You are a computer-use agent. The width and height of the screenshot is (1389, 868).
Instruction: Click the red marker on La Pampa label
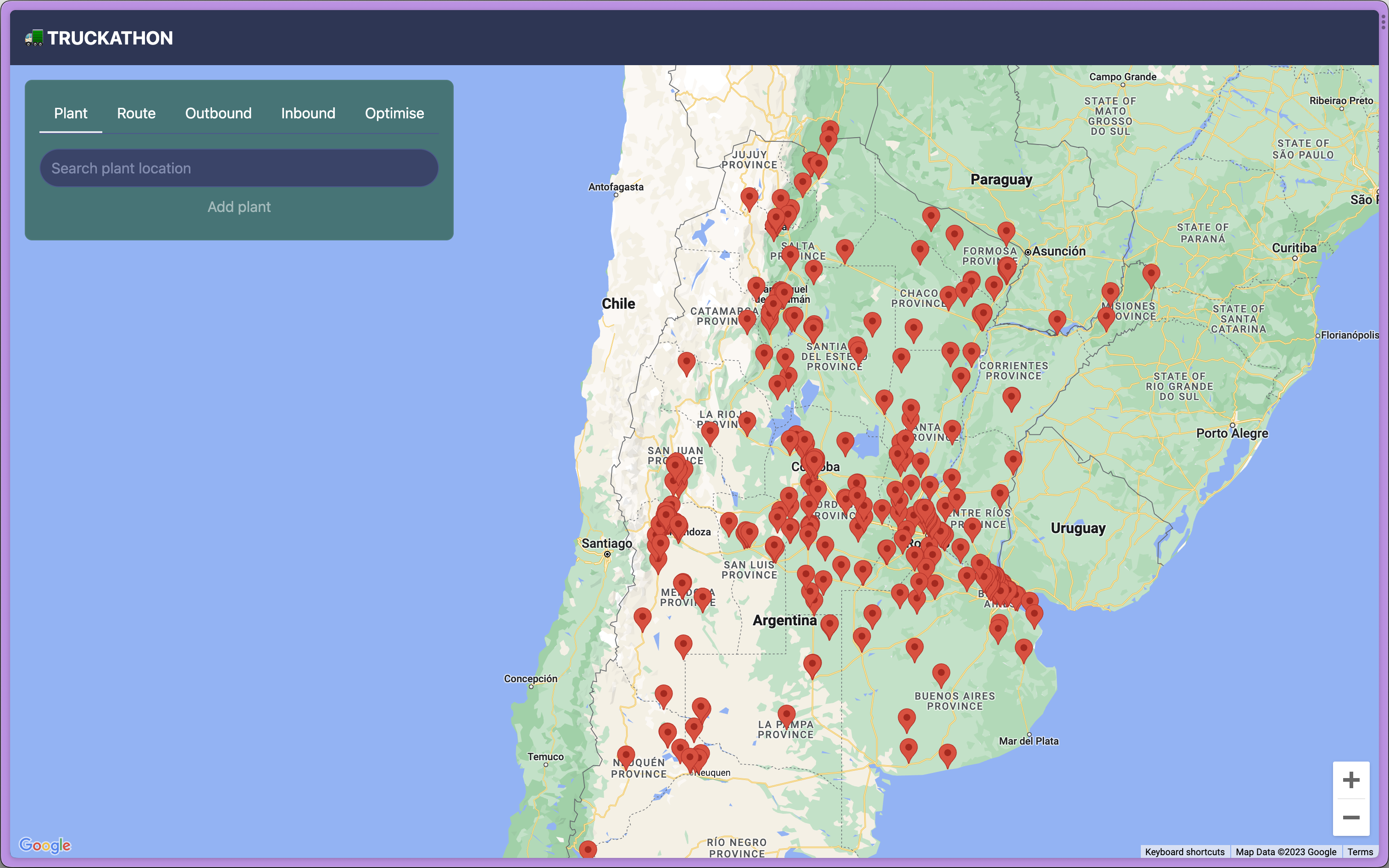pyautogui.click(x=786, y=715)
